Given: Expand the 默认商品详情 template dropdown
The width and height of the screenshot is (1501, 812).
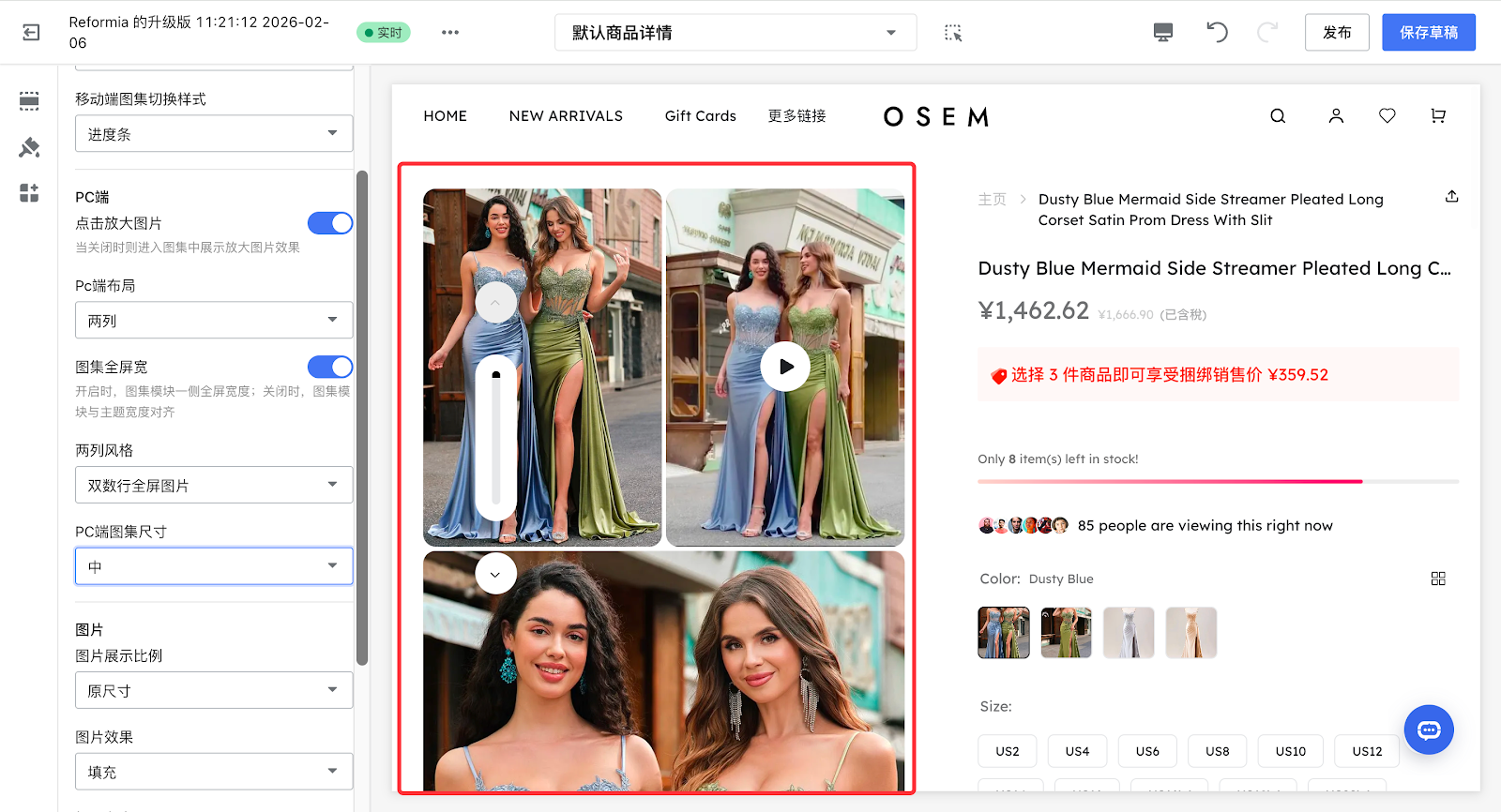Looking at the screenshot, I should [735, 33].
